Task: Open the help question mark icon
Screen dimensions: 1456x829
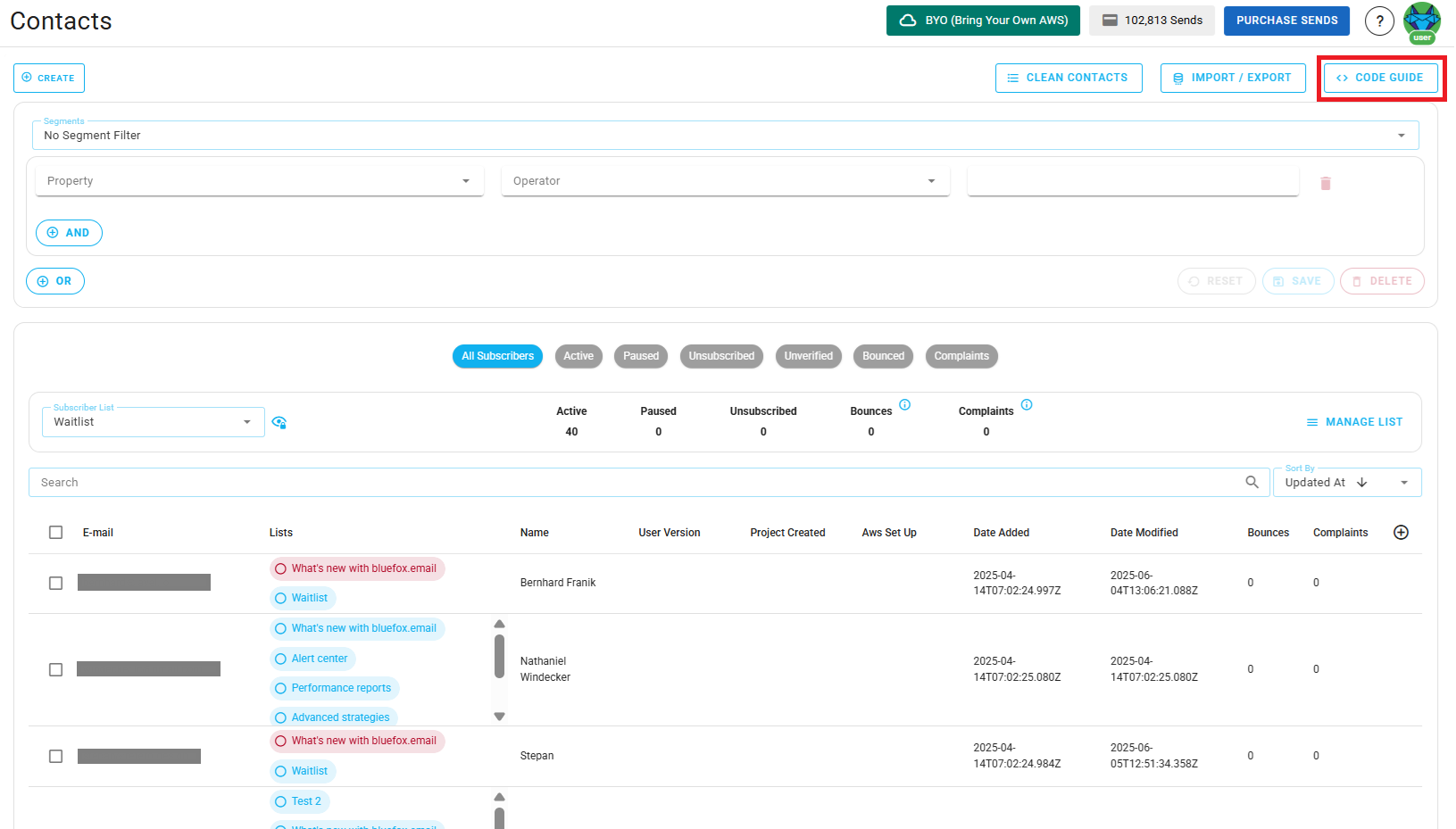Action: click(1379, 21)
